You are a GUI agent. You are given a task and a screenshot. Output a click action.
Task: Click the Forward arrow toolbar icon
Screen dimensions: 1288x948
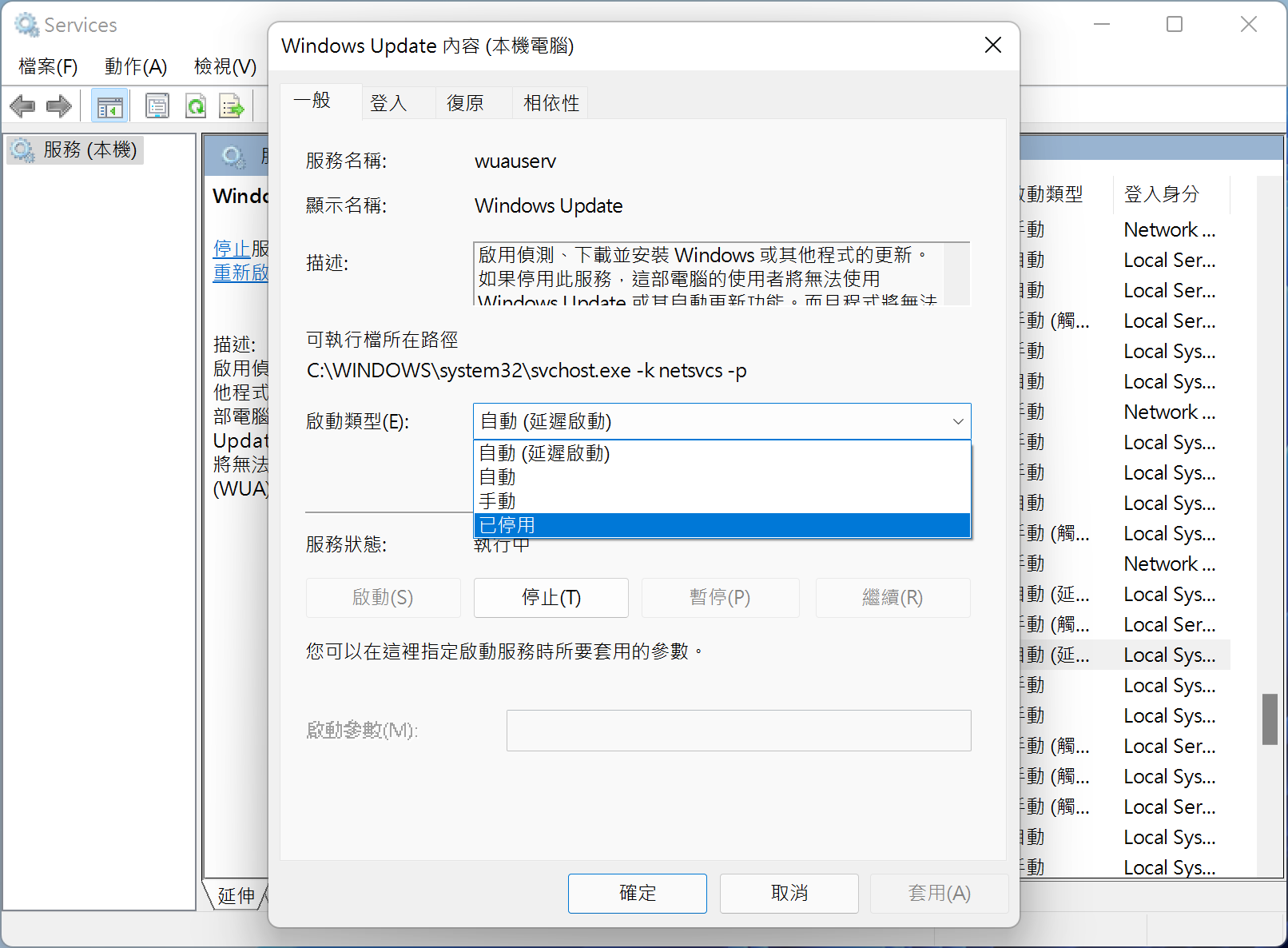pyautogui.click(x=59, y=106)
